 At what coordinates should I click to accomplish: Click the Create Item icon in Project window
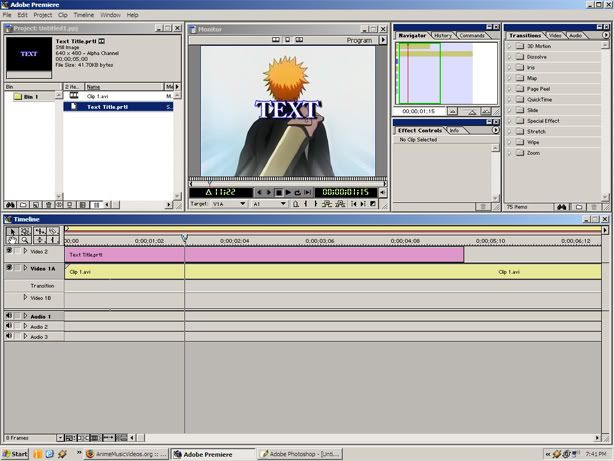point(36,205)
